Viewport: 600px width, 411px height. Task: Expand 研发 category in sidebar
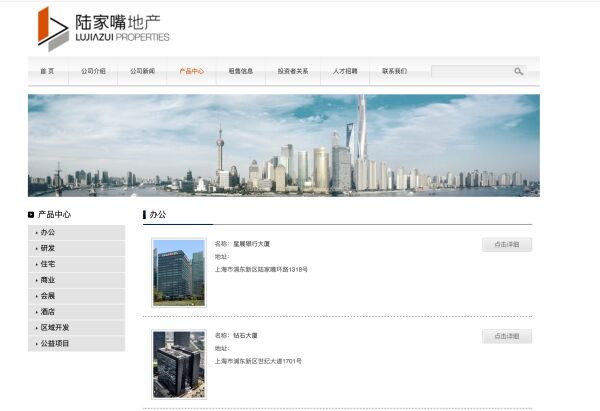click(48, 248)
